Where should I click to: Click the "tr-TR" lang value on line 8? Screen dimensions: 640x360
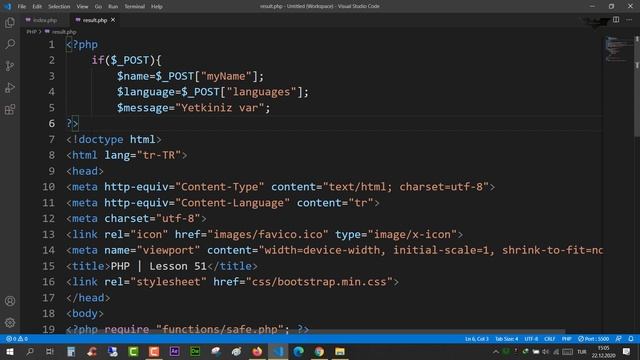pos(159,155)
